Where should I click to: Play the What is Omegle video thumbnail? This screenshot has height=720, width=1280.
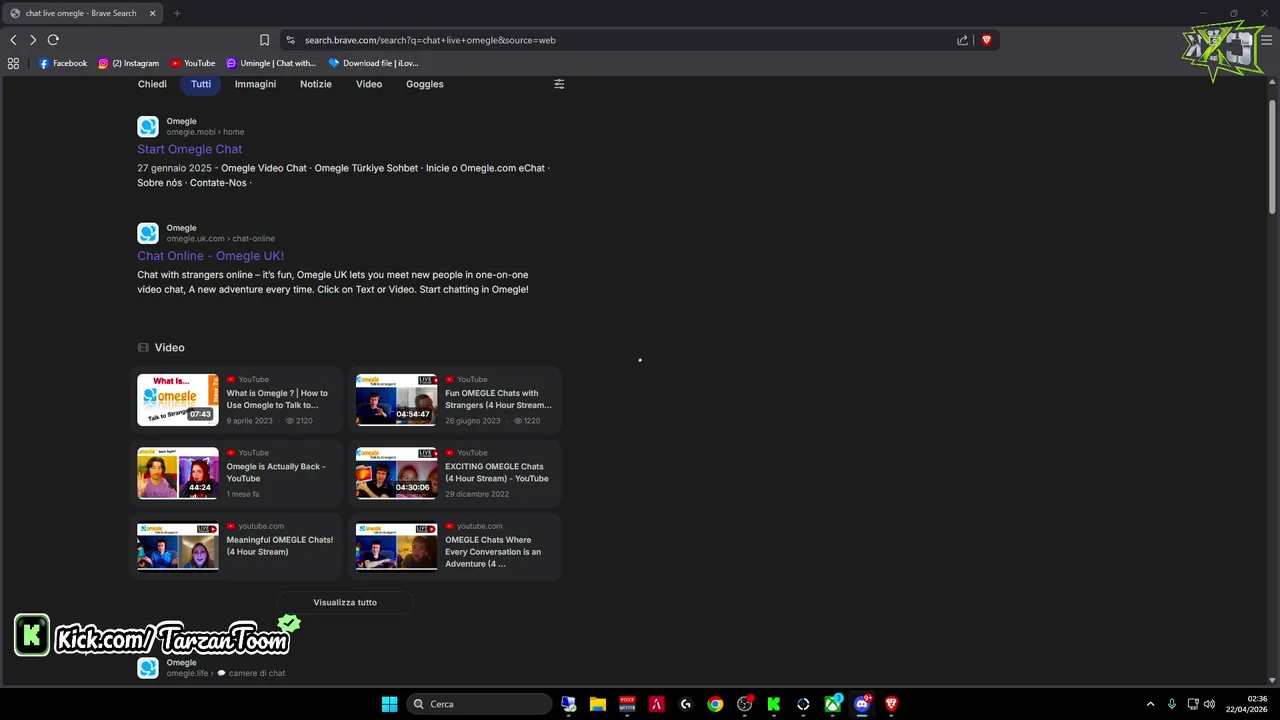pos(178,400)
